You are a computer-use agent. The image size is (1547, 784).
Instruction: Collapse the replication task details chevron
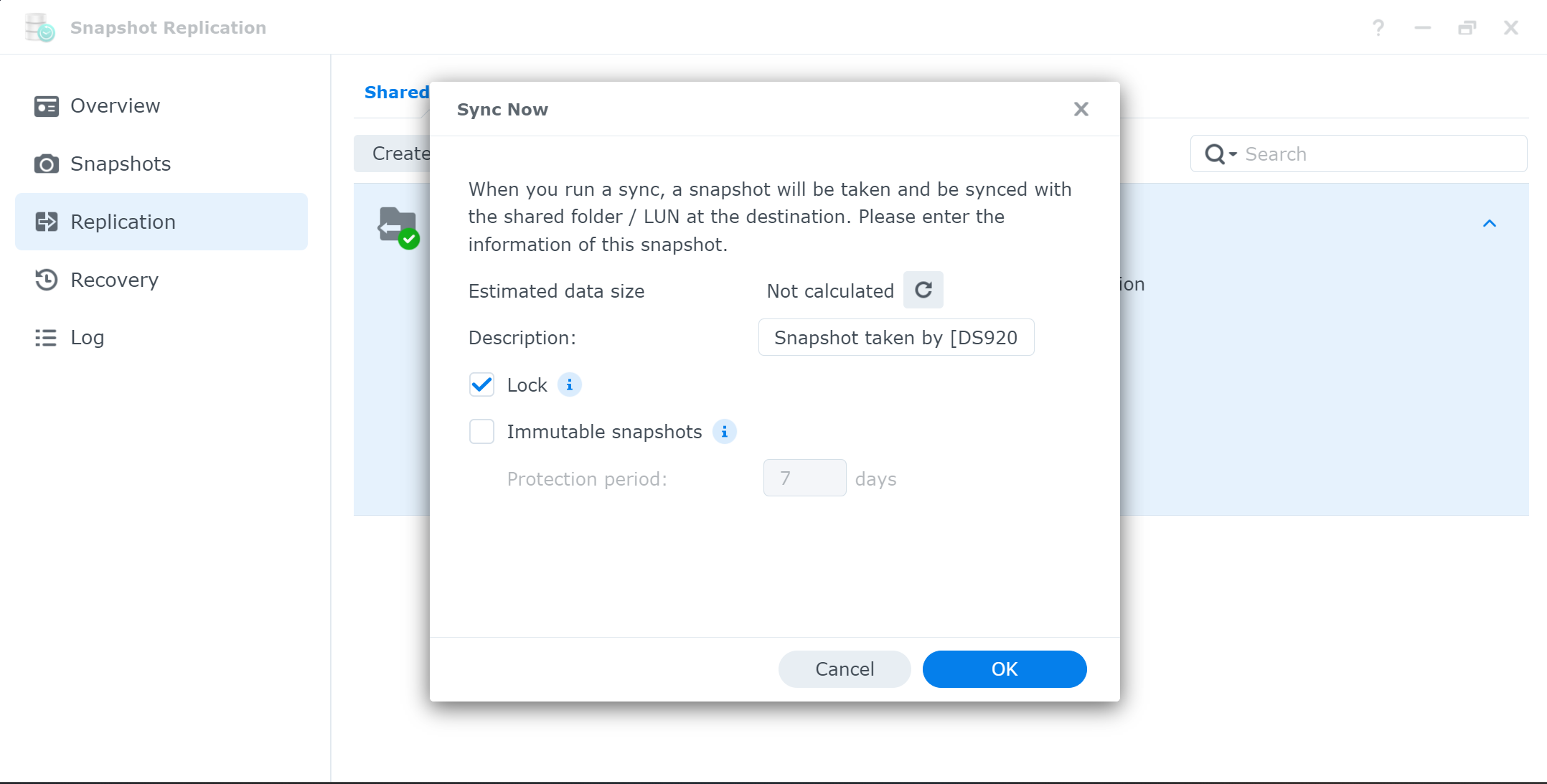coord(1490,224)
